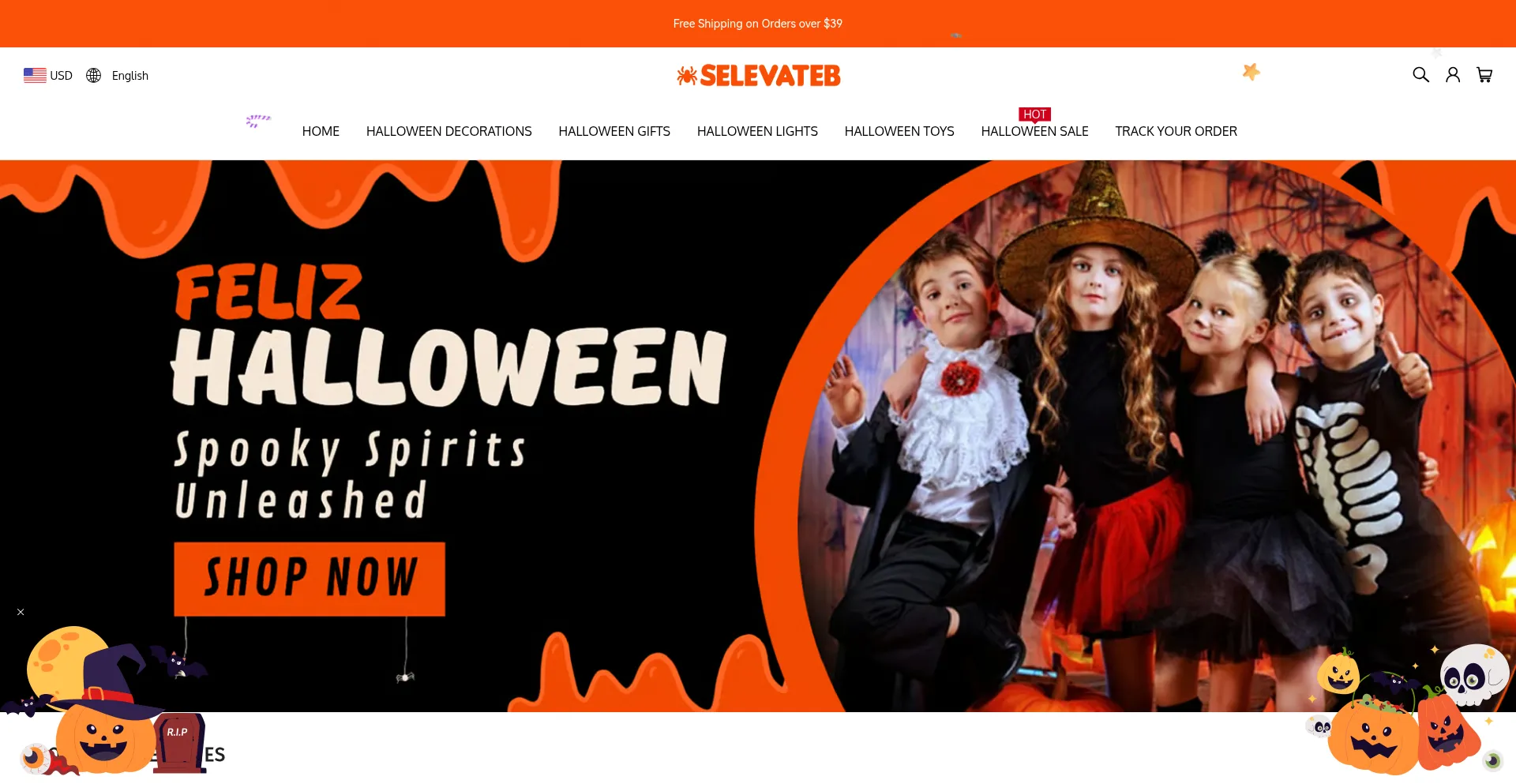
Task: Open the Halloween Sale HOT link
Action: [x=1034, y=131]
